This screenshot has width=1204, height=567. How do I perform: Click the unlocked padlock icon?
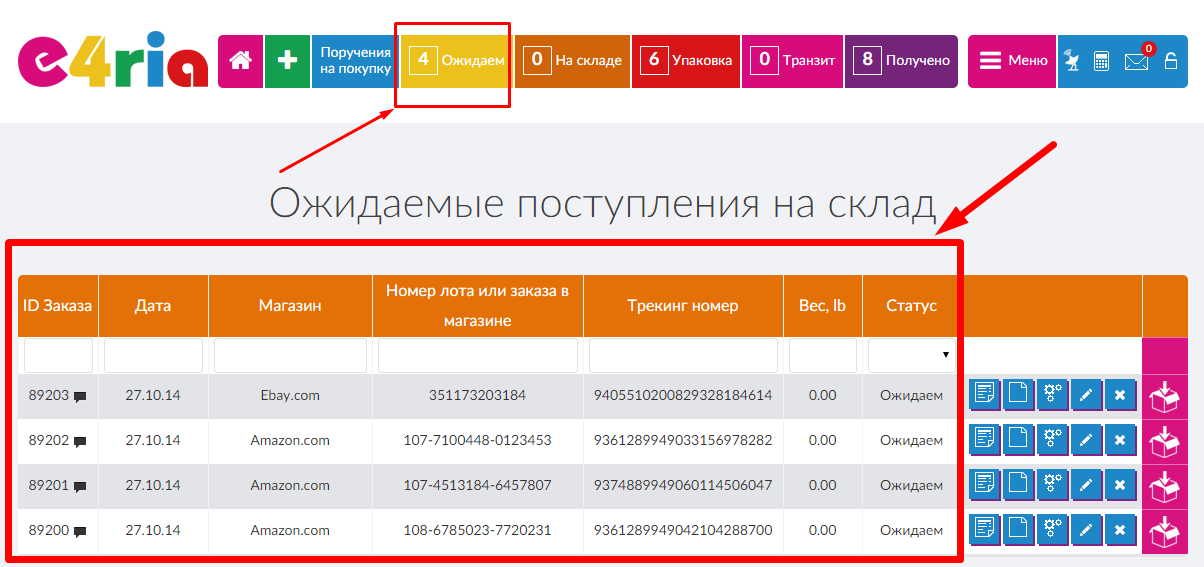click(x=1171, y=61)
